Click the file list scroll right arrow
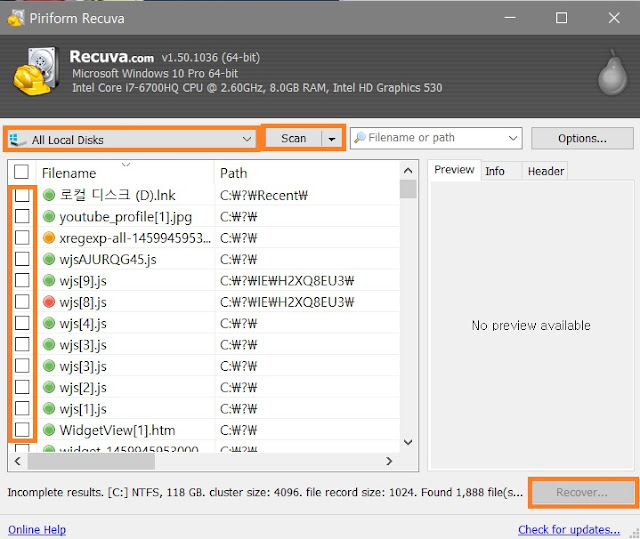 click(x=389, y=461)
